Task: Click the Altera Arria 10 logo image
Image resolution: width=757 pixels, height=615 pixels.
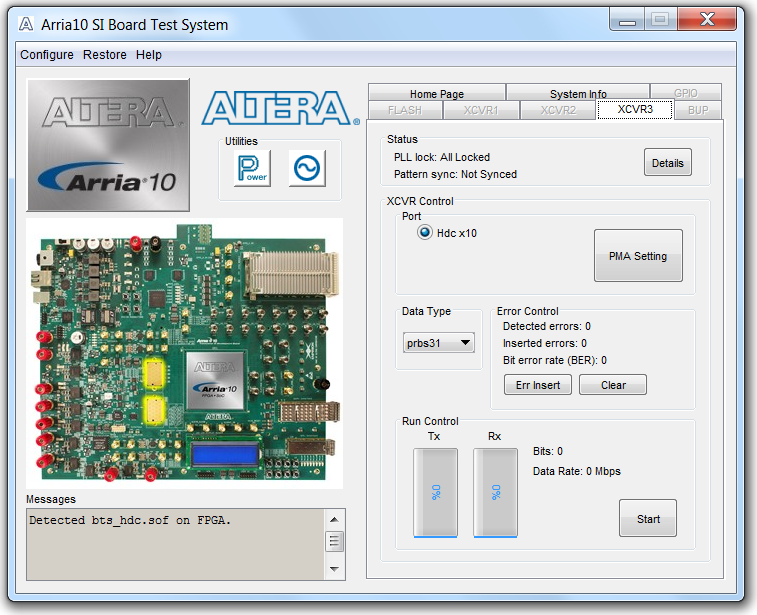Action: click(x=108, y=145)
